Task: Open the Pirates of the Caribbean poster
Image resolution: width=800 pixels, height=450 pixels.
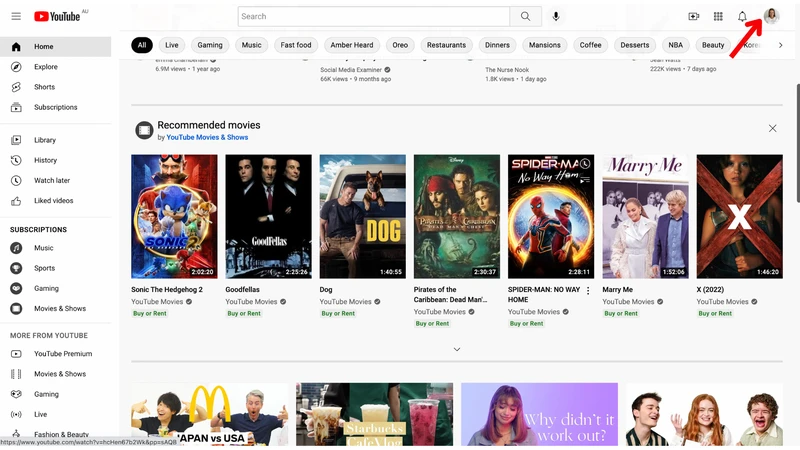Action: point(457,216)
